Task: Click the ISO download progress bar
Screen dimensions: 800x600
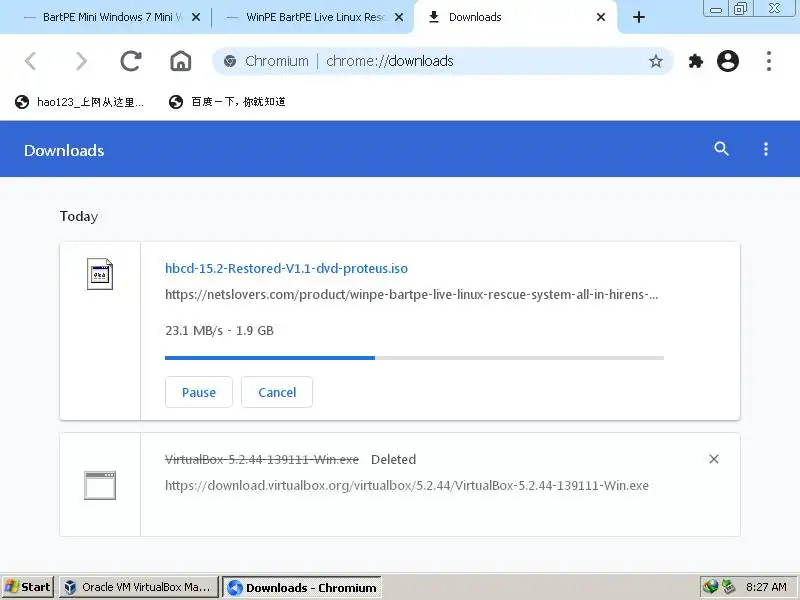Action: (x=414, y=358)
